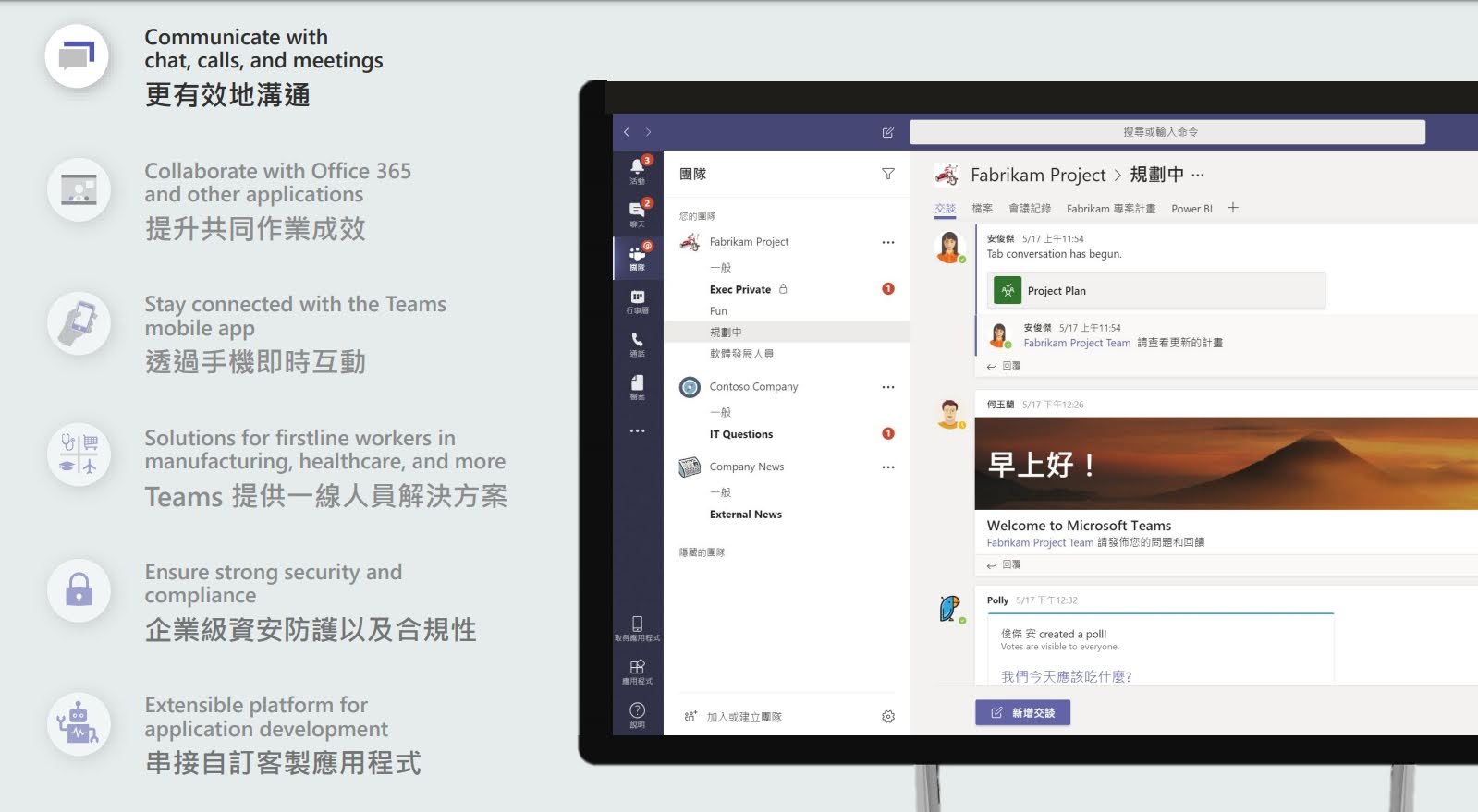Click the Fabrikam Project breadcrumb title
This screenshot has width=1478, height=812.
point(1037,175)
